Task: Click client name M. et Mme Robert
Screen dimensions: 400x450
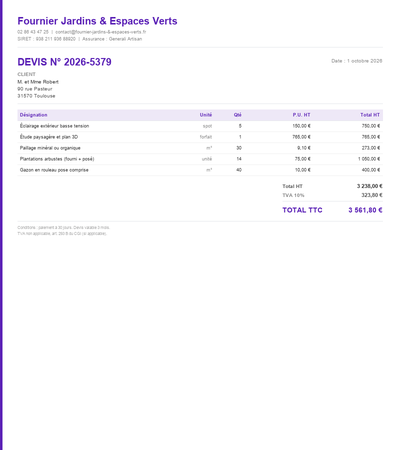Action: (38, 82)
